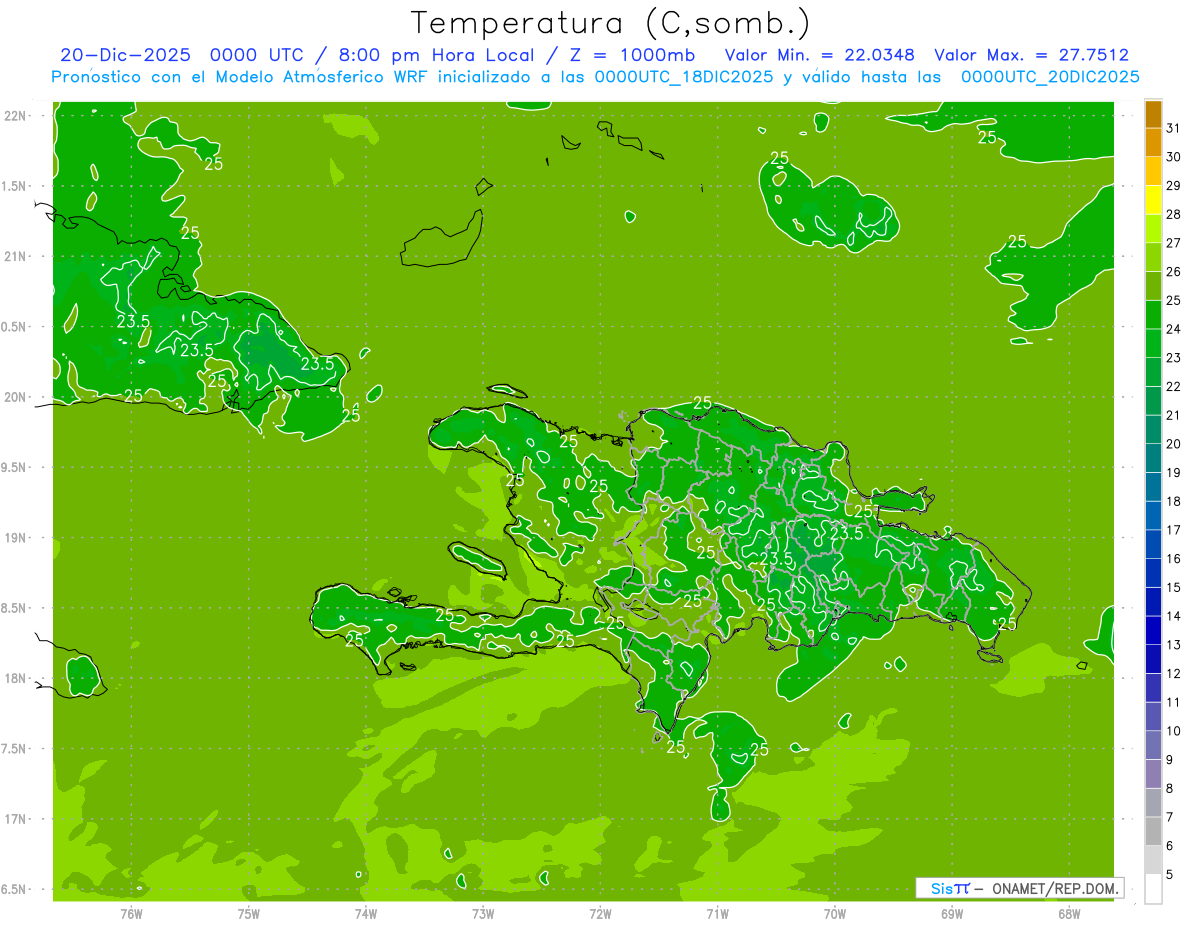Image resolution: width=1200 pixels, height=927 pixels.
Task: Click the brown-orange swatch at the legend top
Action: (1153, 114)
